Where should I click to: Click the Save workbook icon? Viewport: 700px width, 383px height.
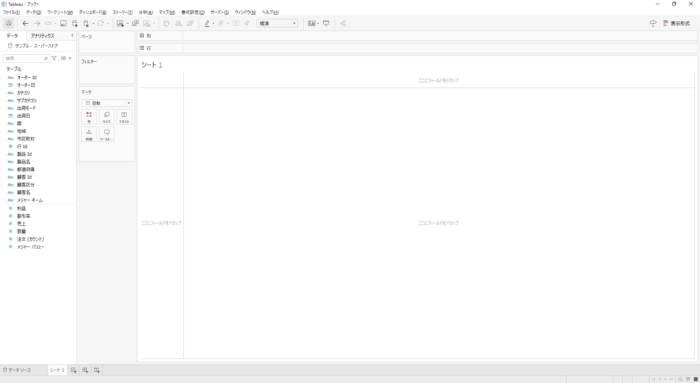pos(63,23)
